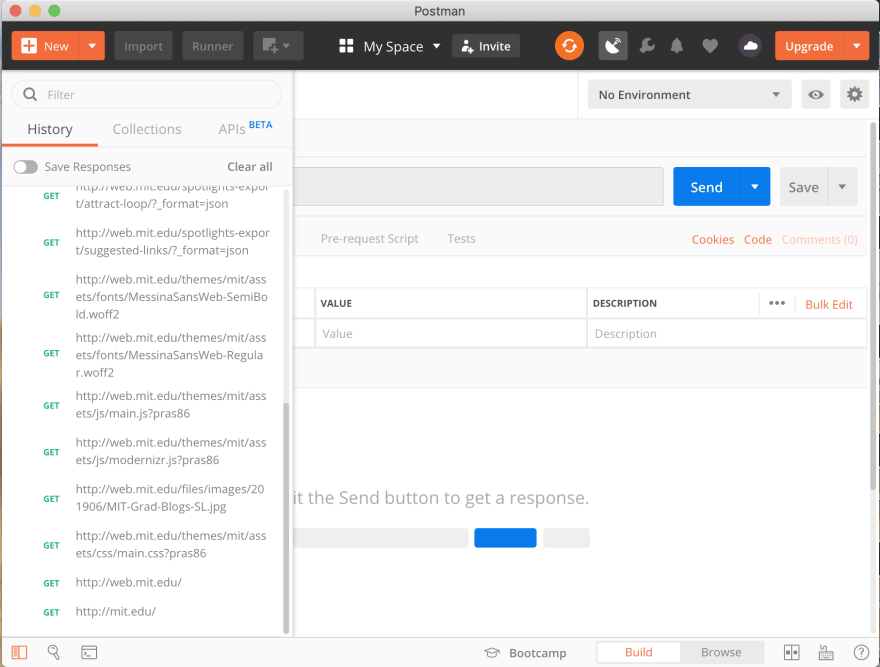Toggle the sidebar icon in status bar
This screenshot has height=667, width=880.
(19, 652)
